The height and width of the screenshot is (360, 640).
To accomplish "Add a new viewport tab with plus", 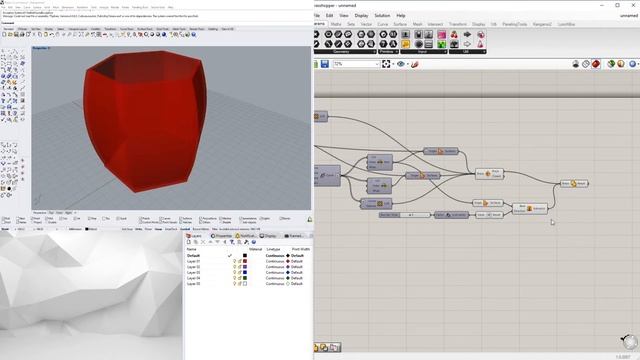I will 75,213.
